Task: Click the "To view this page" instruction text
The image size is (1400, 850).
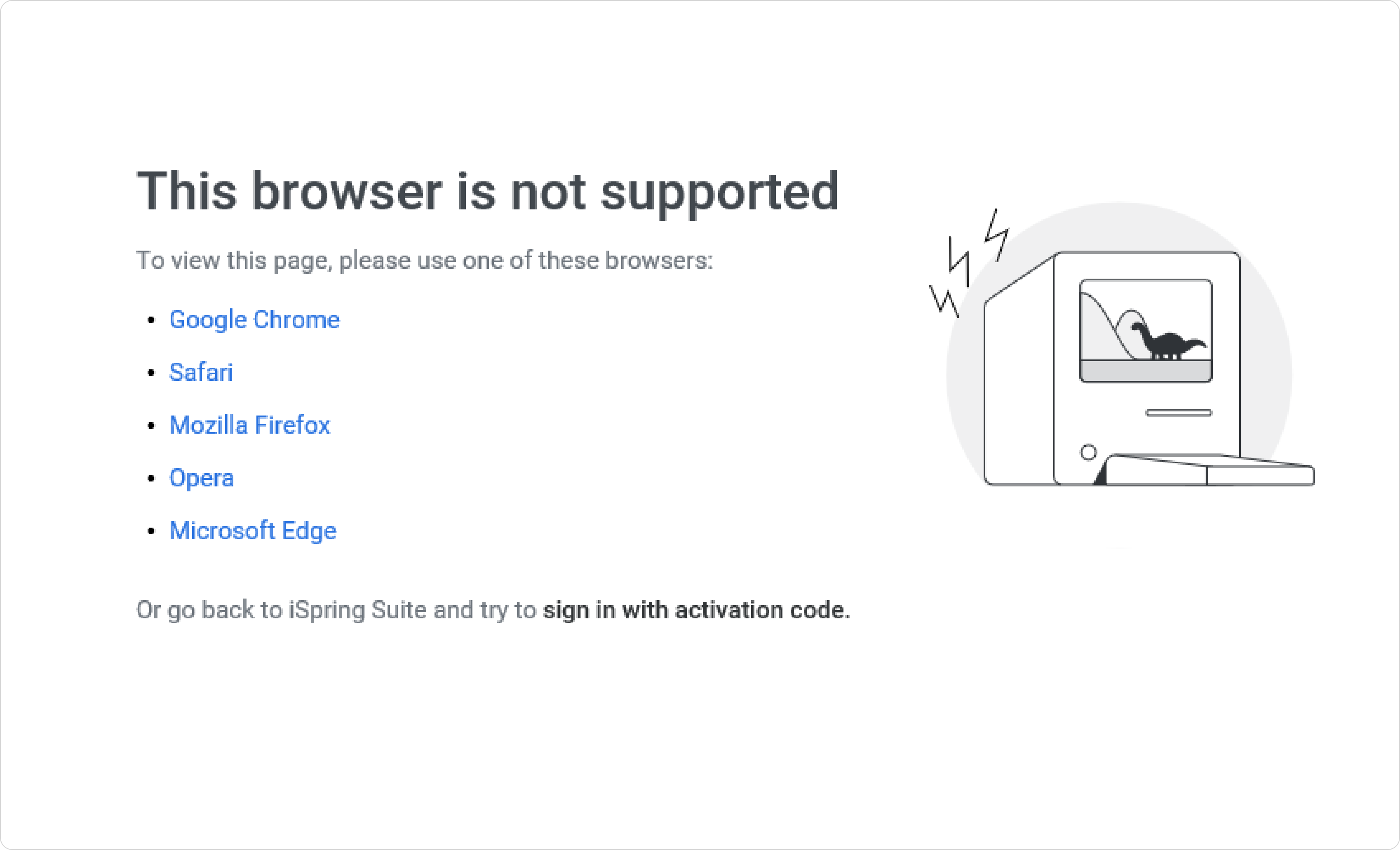Action: point(424,260)
